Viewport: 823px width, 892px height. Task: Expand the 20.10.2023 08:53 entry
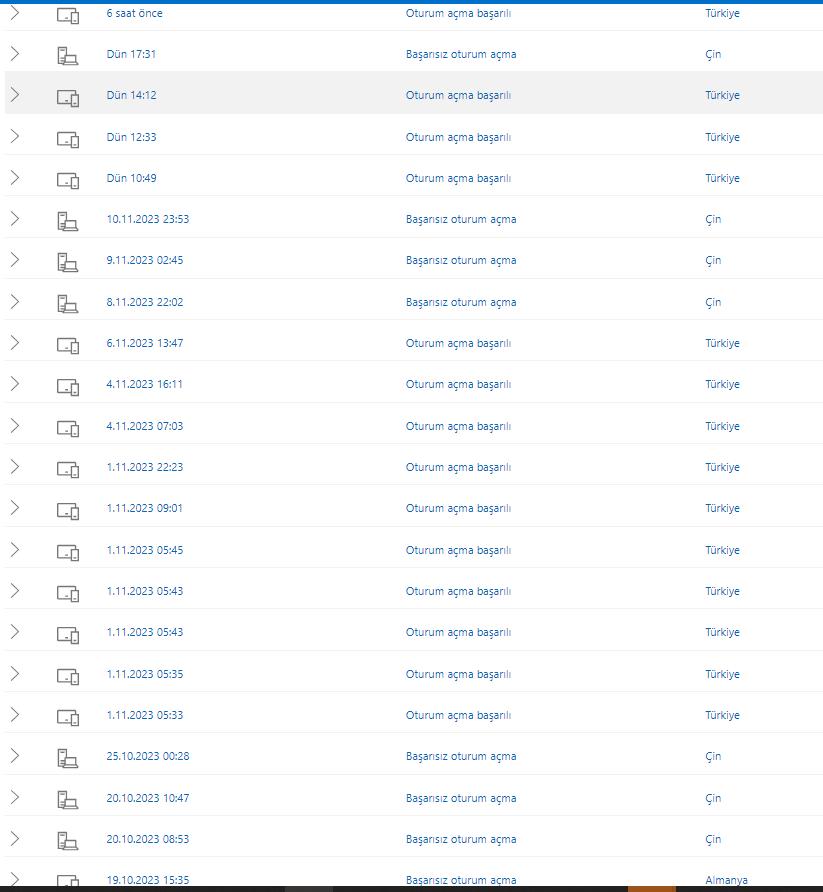pyautogui.click(x=15, y=839)
